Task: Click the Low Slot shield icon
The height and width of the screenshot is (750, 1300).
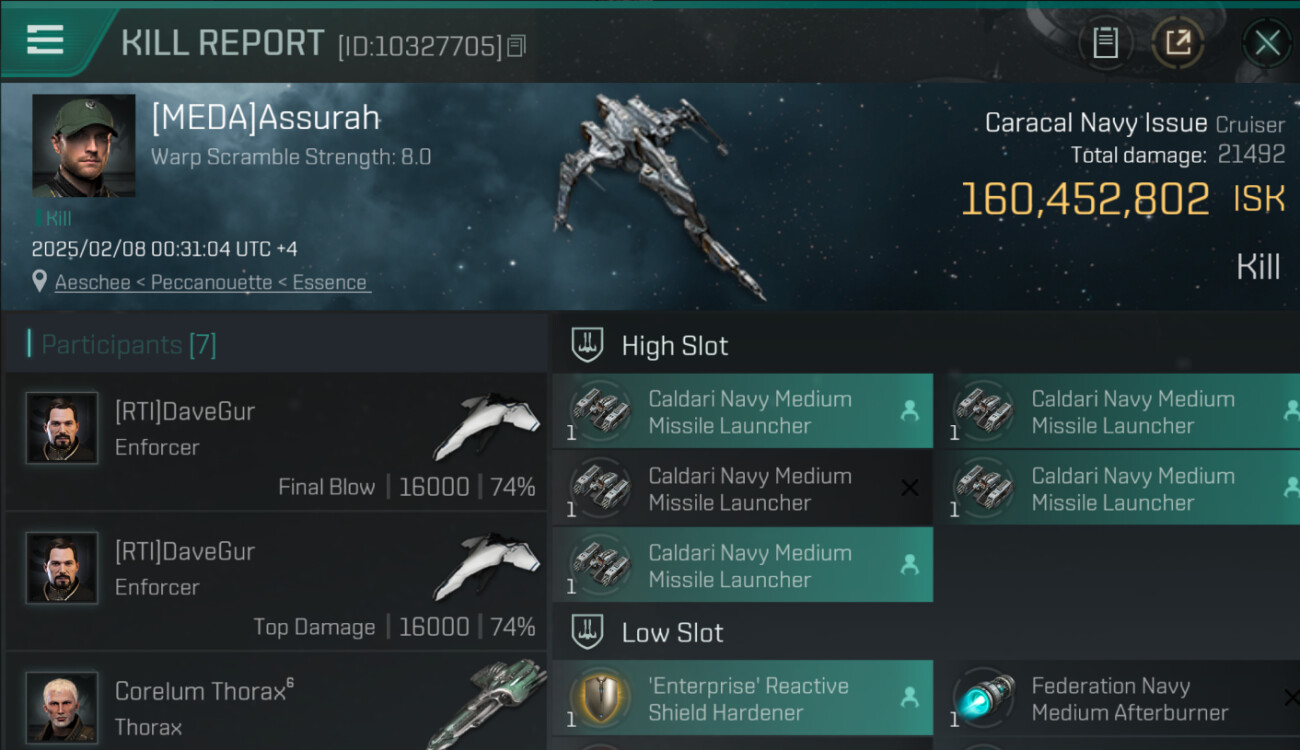Action: [587, 632]
